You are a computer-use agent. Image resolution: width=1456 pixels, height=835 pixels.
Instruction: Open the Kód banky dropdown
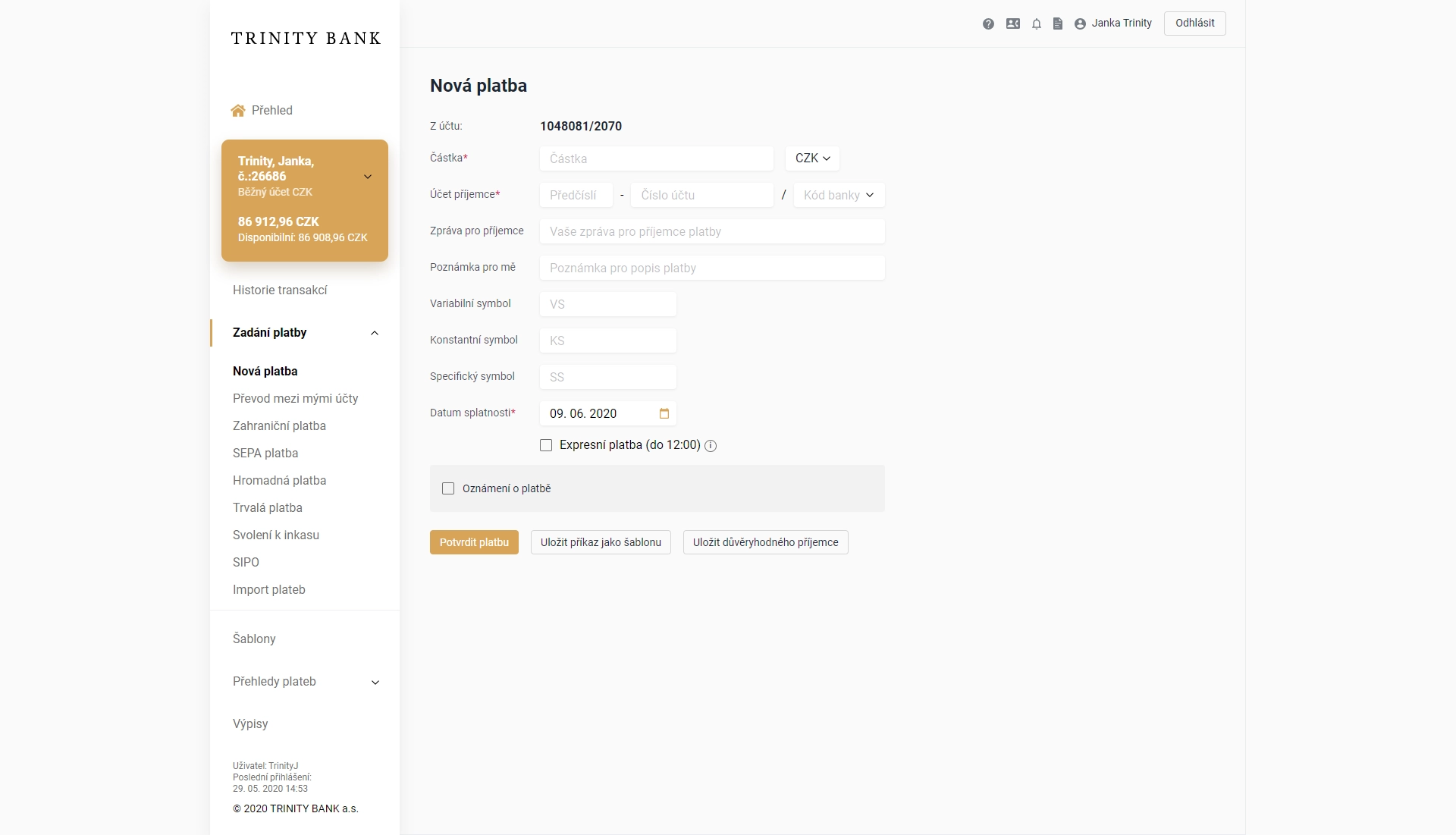click(x=839, y=195)
